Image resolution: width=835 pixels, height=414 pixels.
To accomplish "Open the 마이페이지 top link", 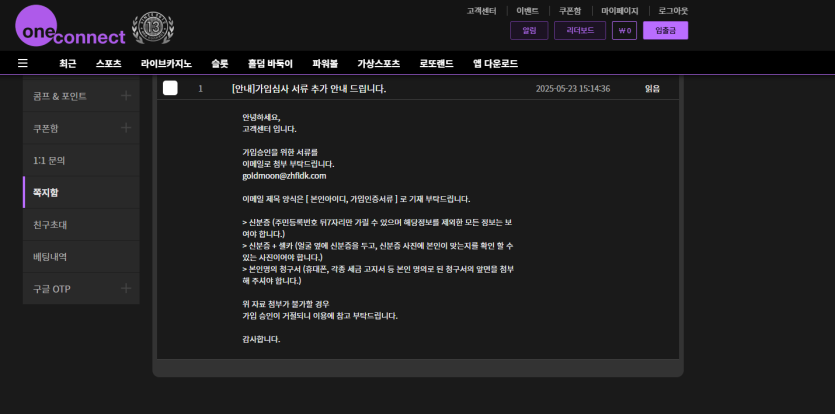I will click(x=620, y=11).
